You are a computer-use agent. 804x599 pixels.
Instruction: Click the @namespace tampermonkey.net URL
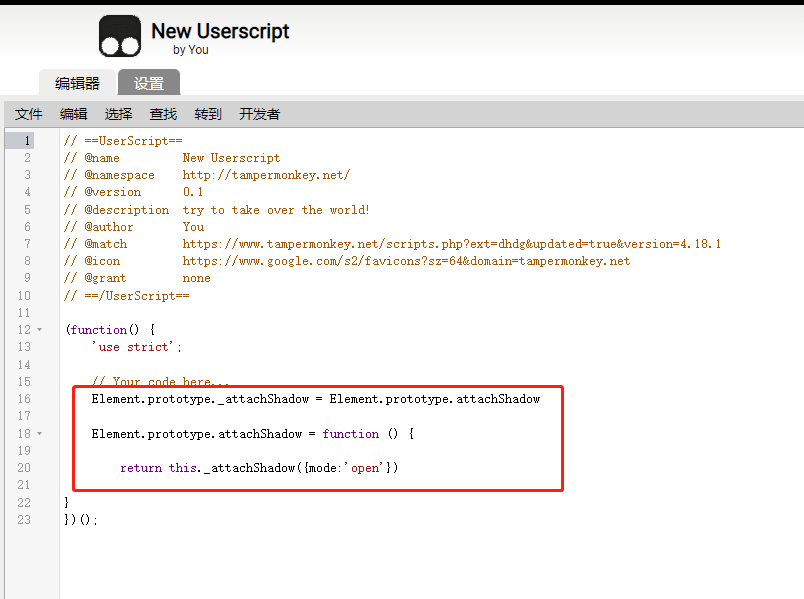tap(265, 174)
